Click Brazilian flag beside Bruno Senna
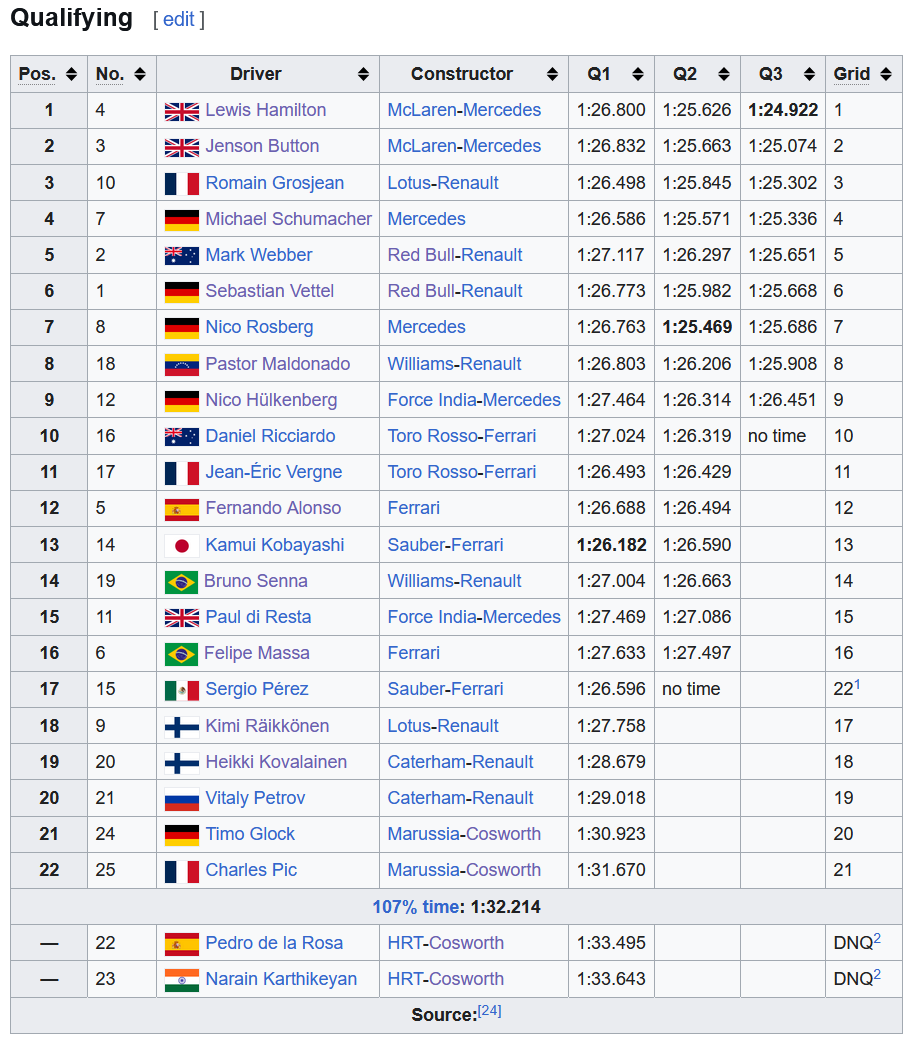This screenshot has height=1048, width=917. point(181,582)
